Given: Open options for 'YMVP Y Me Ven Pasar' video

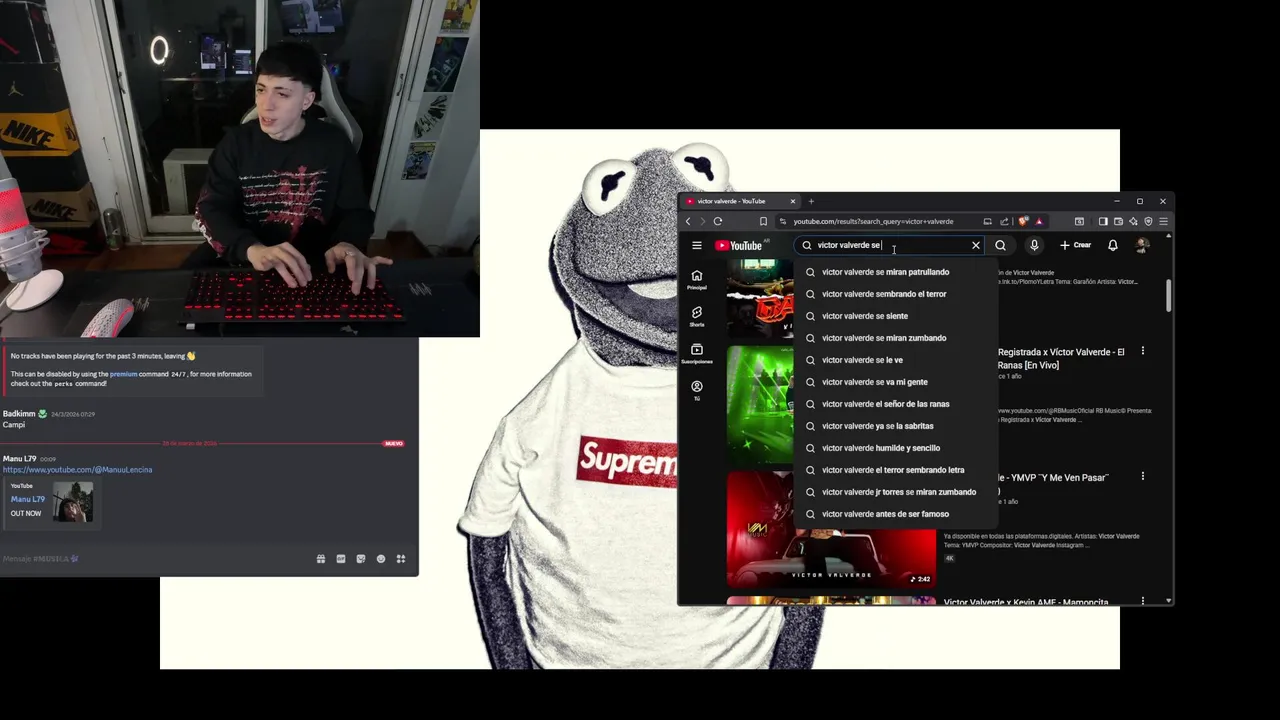Looking at the screenshot, I should tap(1143, 476).
